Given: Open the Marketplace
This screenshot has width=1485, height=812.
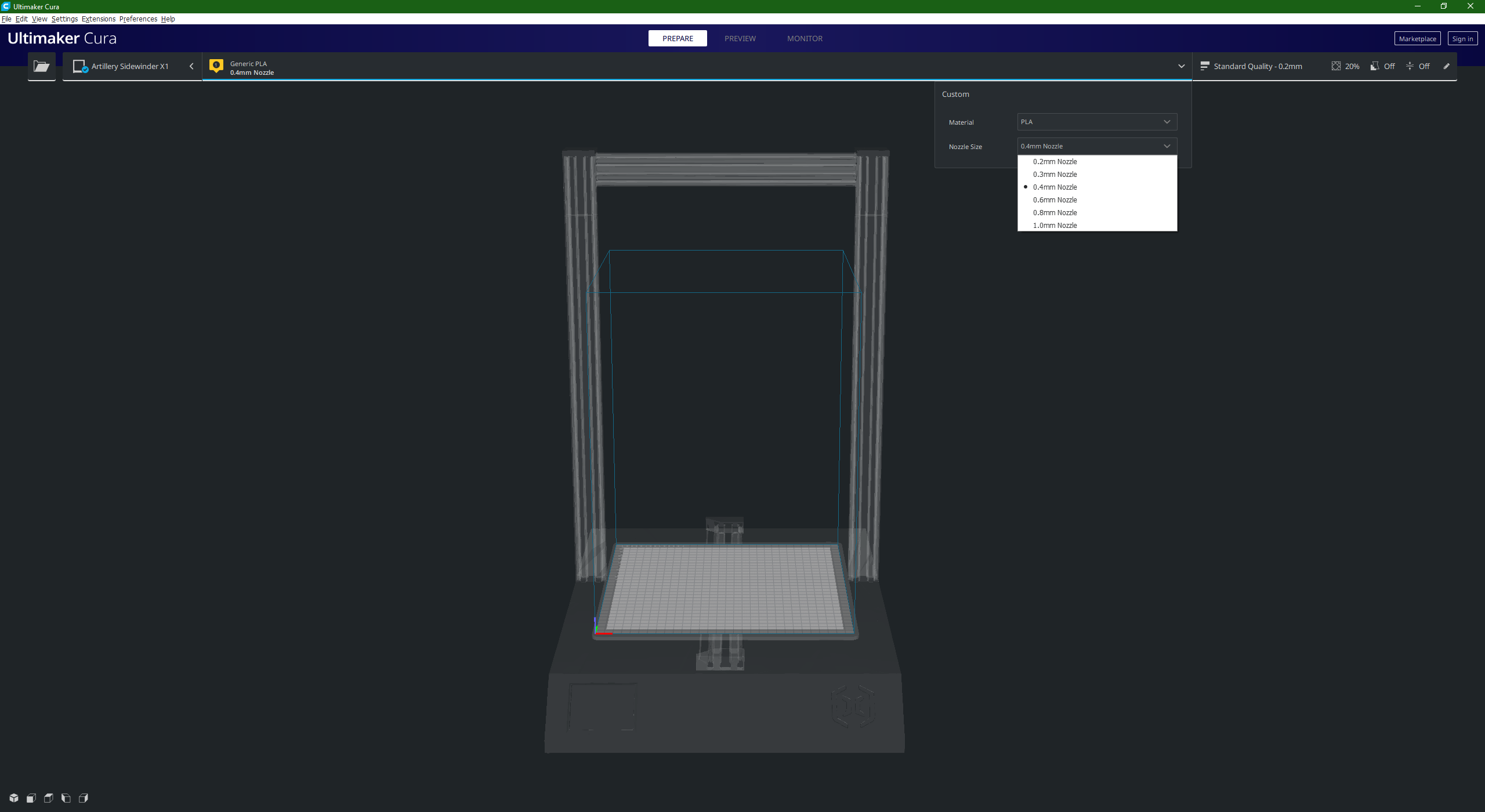Looking at the screenshot, I should pyautogui.click(x=1417, y=39).
